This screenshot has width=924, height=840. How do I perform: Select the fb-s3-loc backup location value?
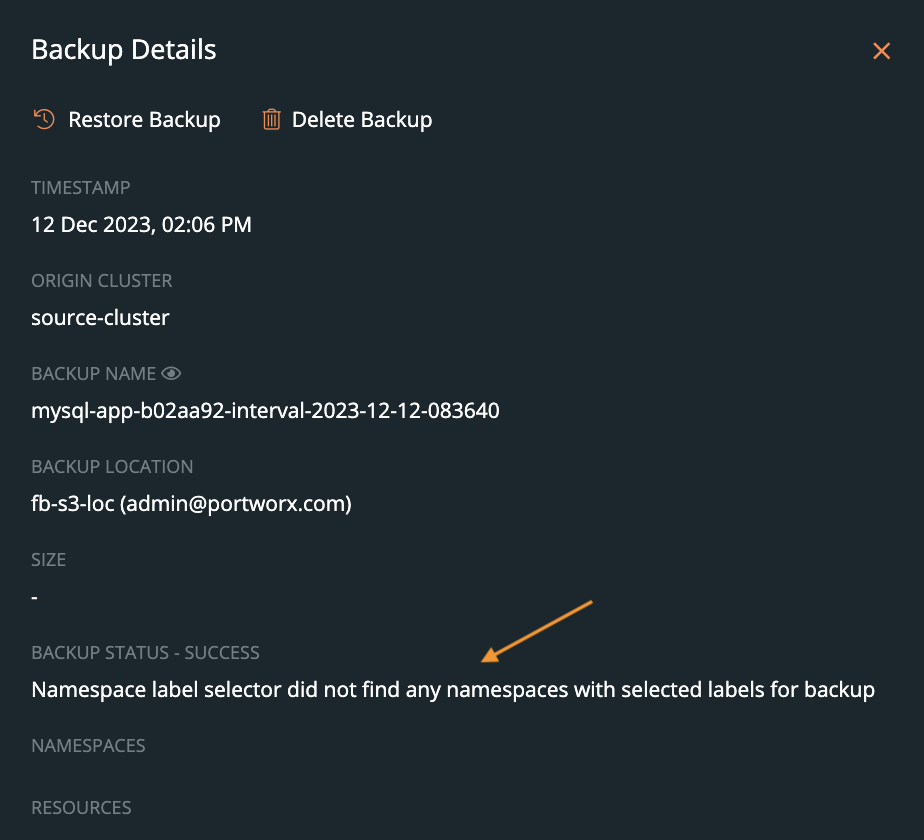(x=191, y=504)
